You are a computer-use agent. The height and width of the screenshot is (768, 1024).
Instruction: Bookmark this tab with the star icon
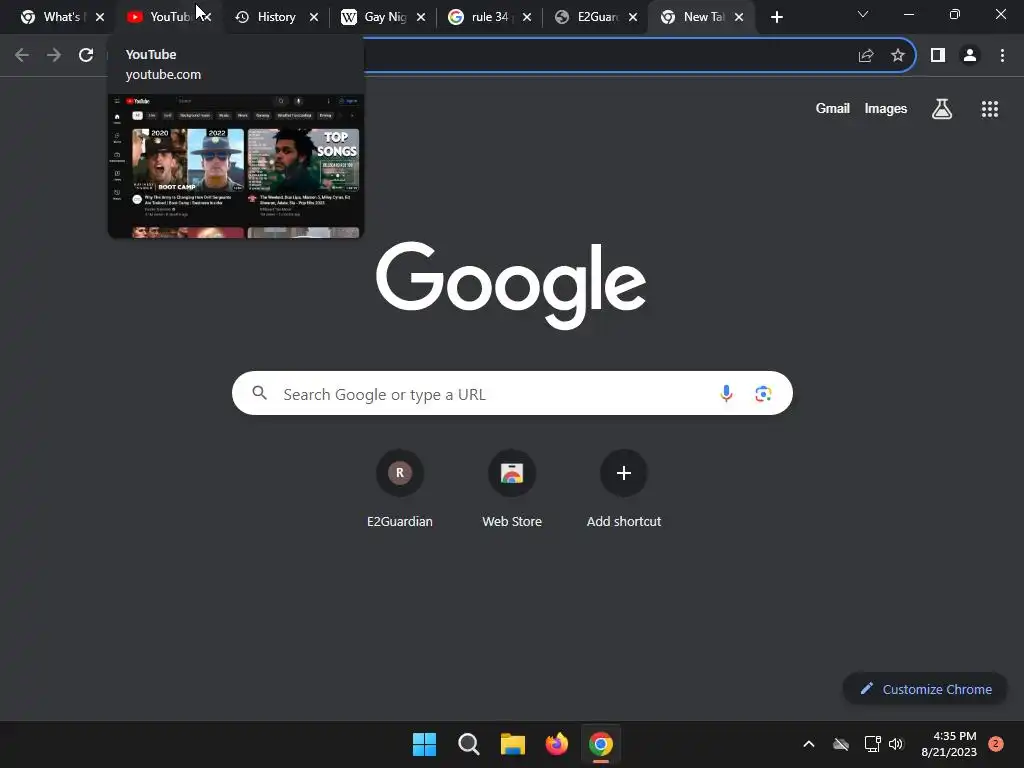click(x=898, y=56)
